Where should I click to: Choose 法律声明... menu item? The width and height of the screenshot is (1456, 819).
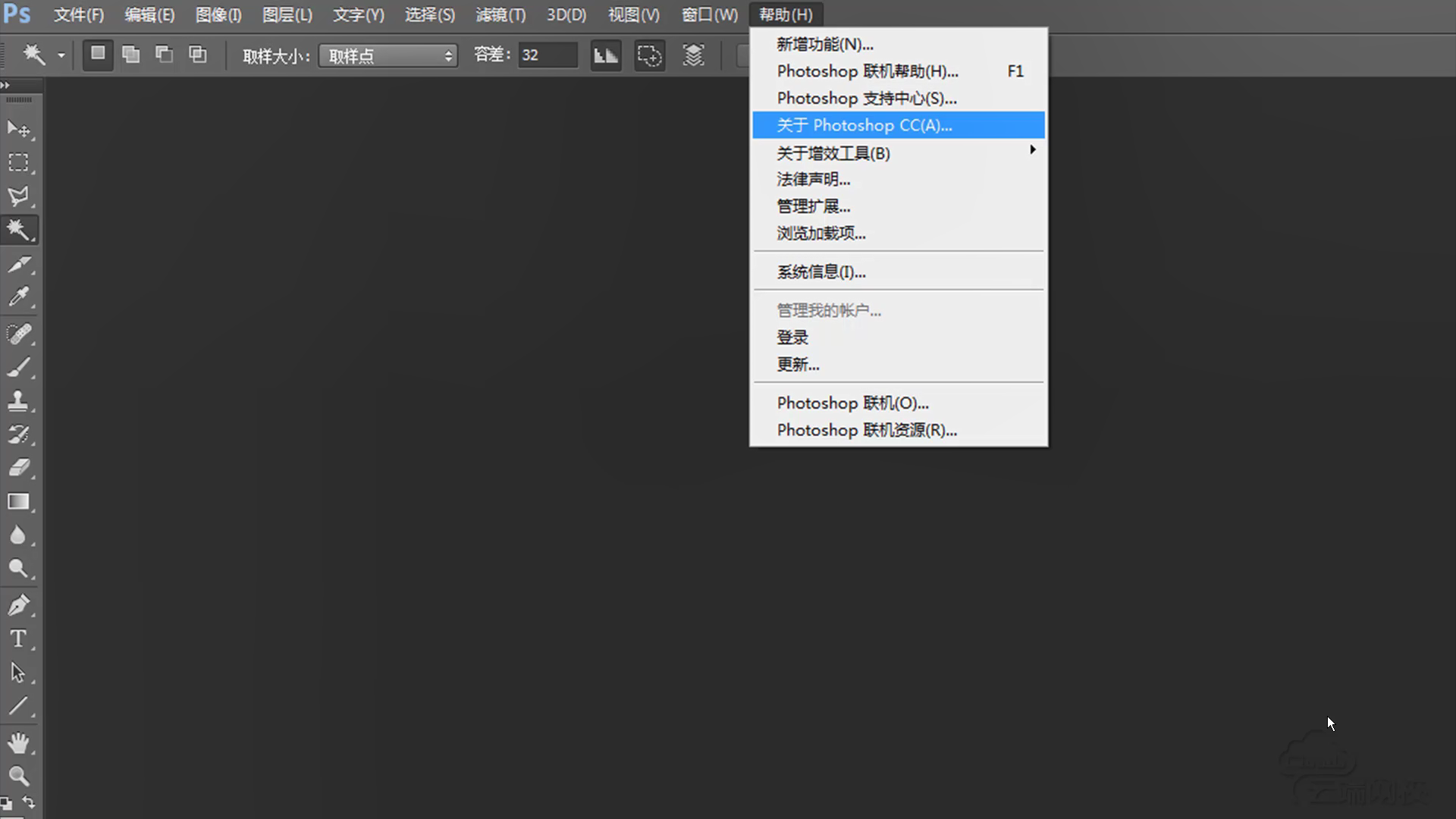tap(899, 180)
